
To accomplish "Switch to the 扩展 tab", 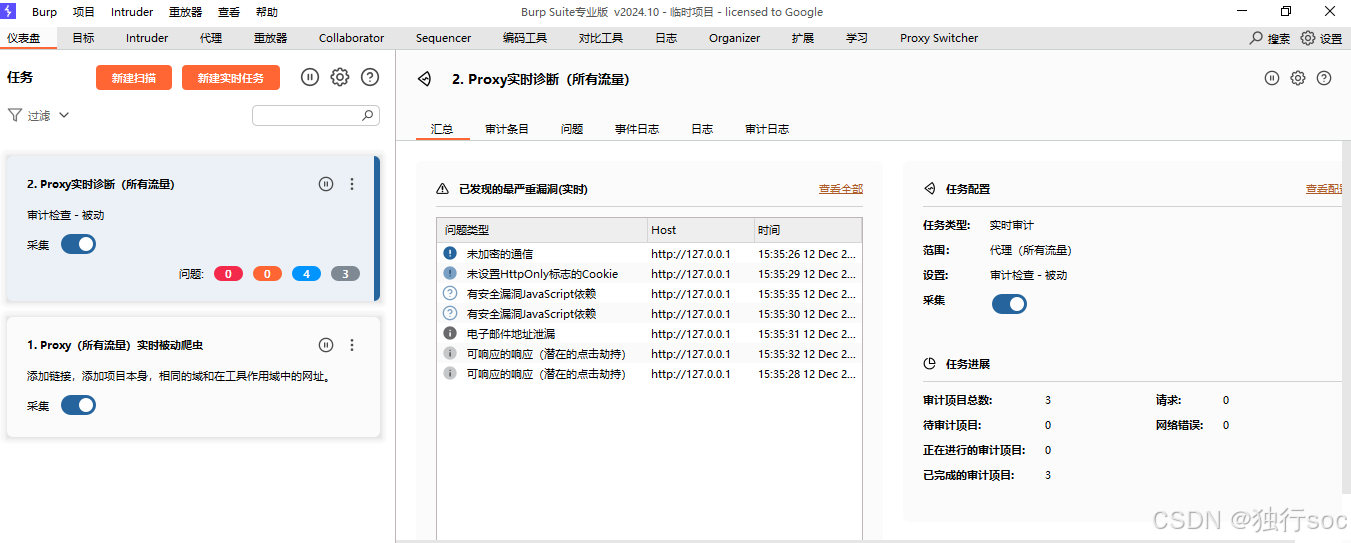I will tap(802, 38).
